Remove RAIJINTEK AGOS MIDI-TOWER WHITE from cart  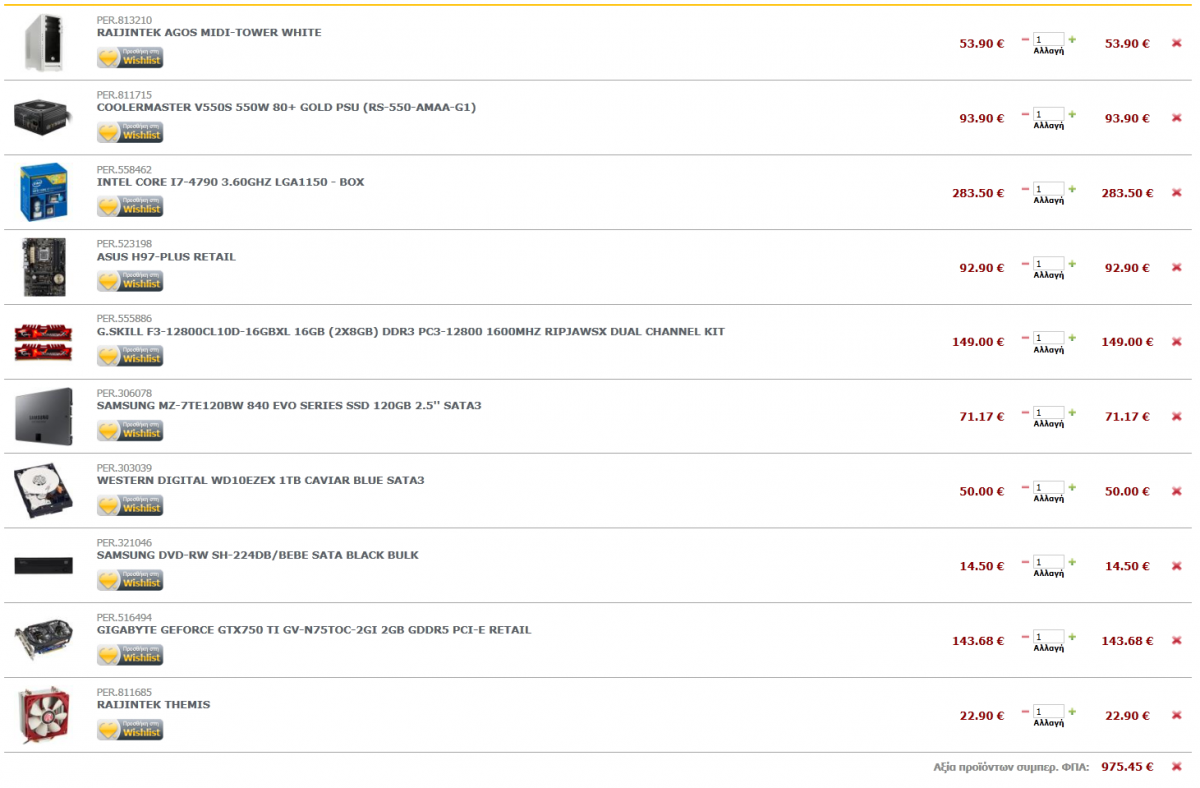coord(1176,43)
